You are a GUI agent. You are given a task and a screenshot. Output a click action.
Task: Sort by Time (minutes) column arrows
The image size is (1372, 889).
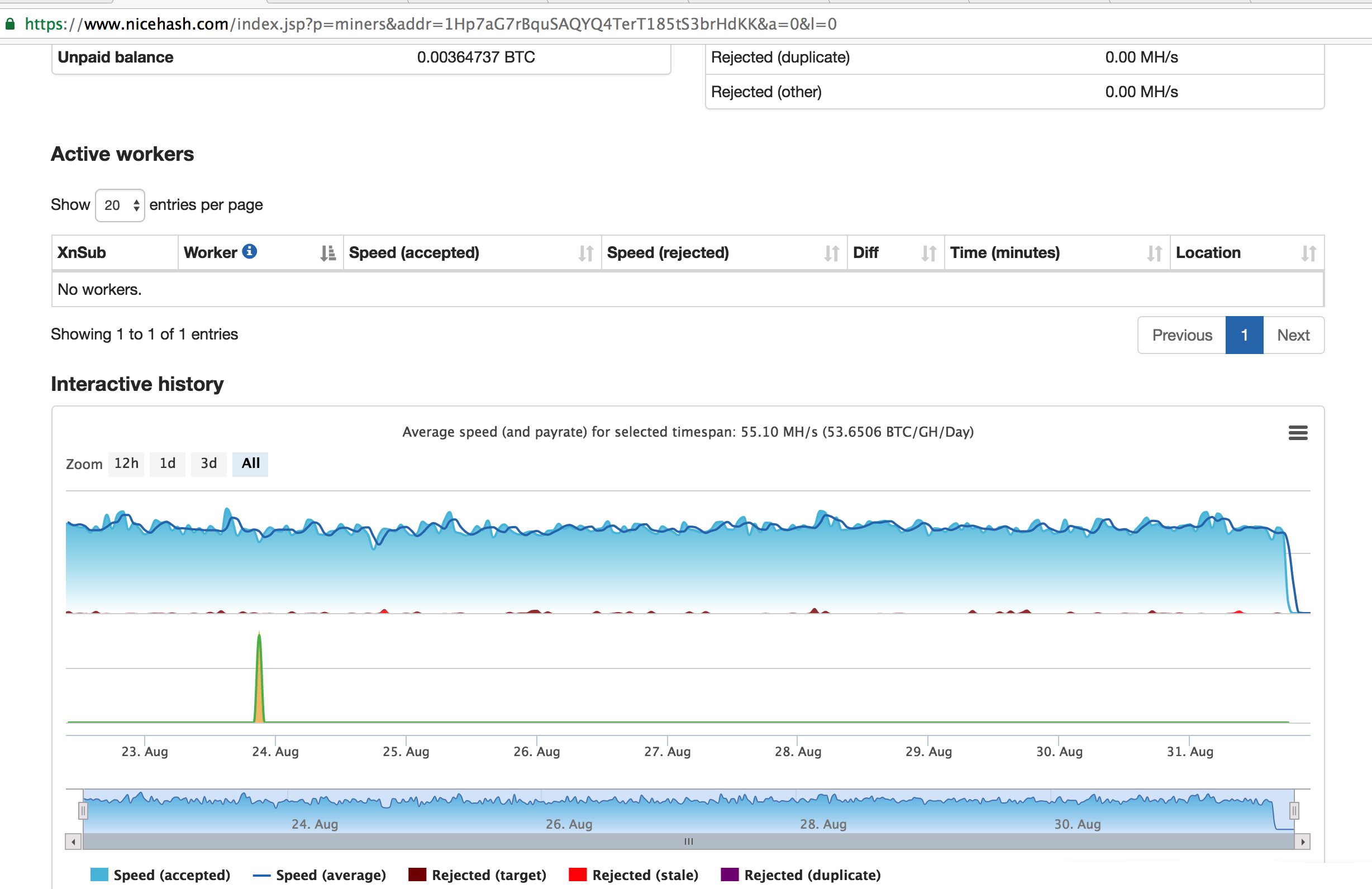point(1154,253)
